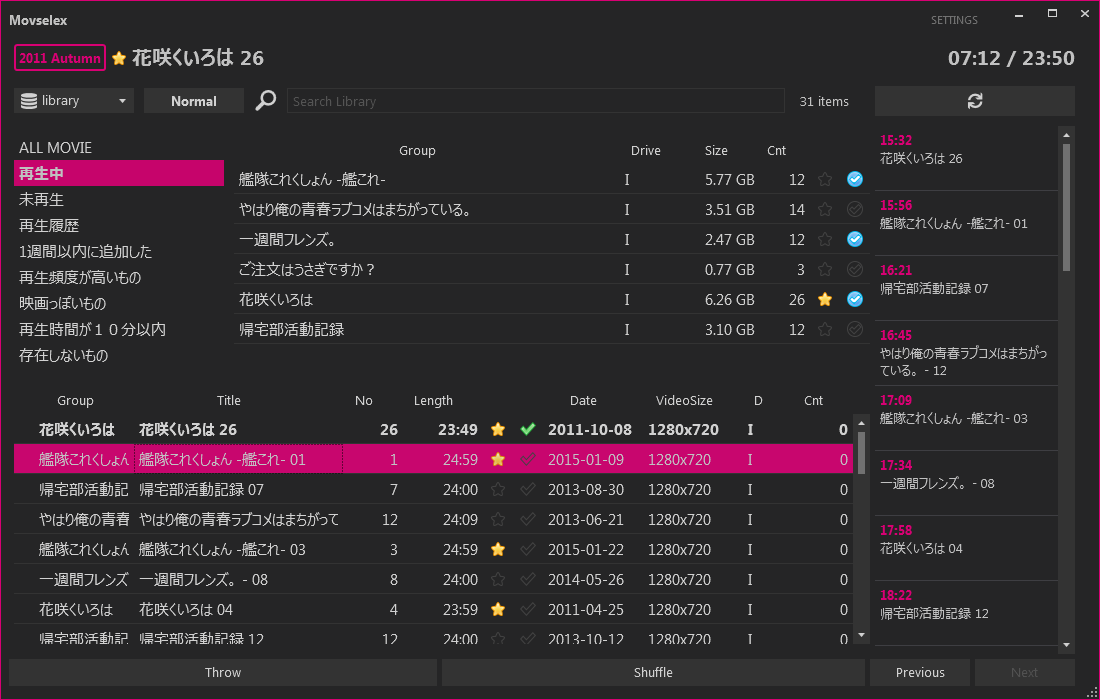Select the 一週間フレンズ。 group row
1100x700 pixels.
pyautogui.click(x=551, y=240)
